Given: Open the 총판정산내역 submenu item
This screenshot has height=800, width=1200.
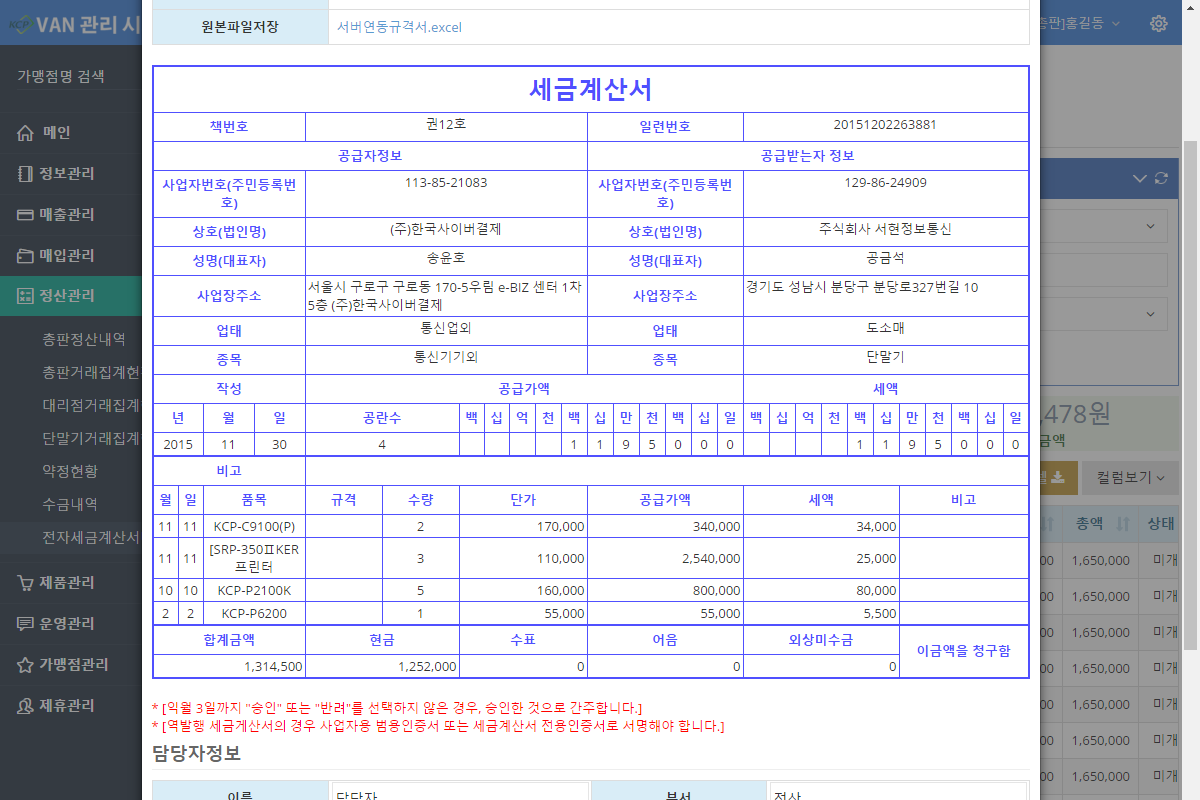Looking at the screenshot, I should (x=83, y=339).
